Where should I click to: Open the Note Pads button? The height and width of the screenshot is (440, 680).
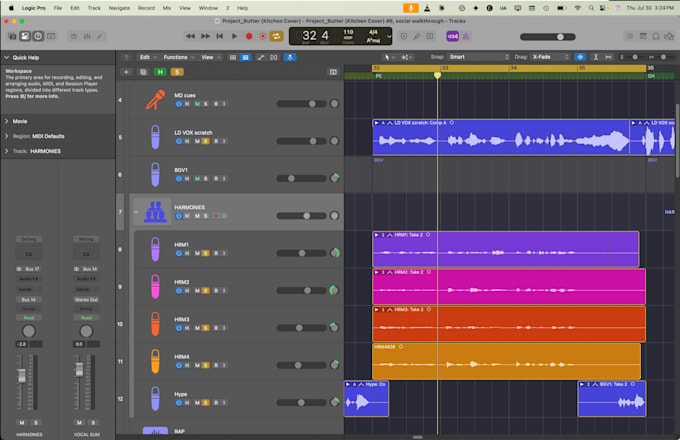[x=643, y=36]
